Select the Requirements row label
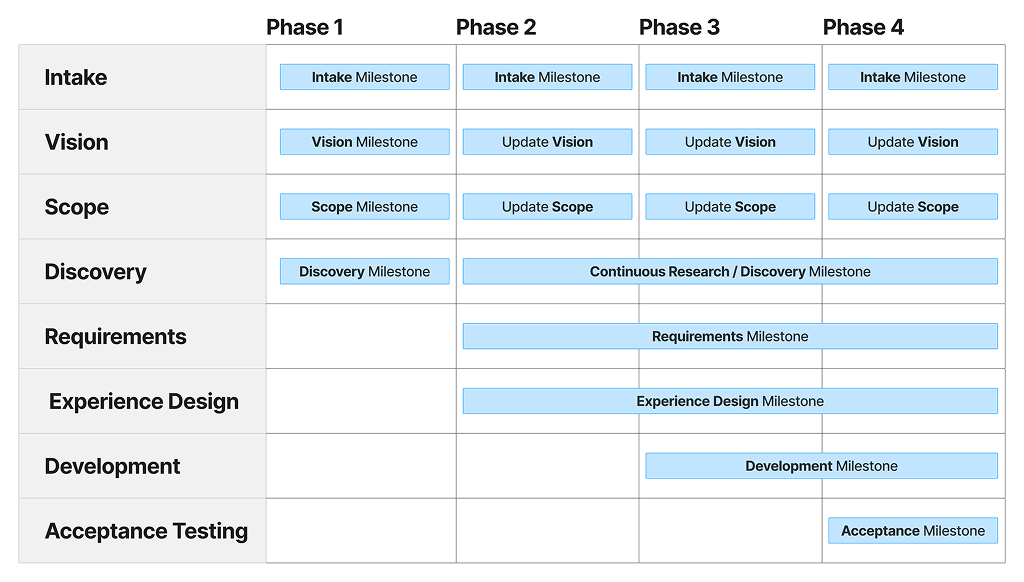 (115, 337)
